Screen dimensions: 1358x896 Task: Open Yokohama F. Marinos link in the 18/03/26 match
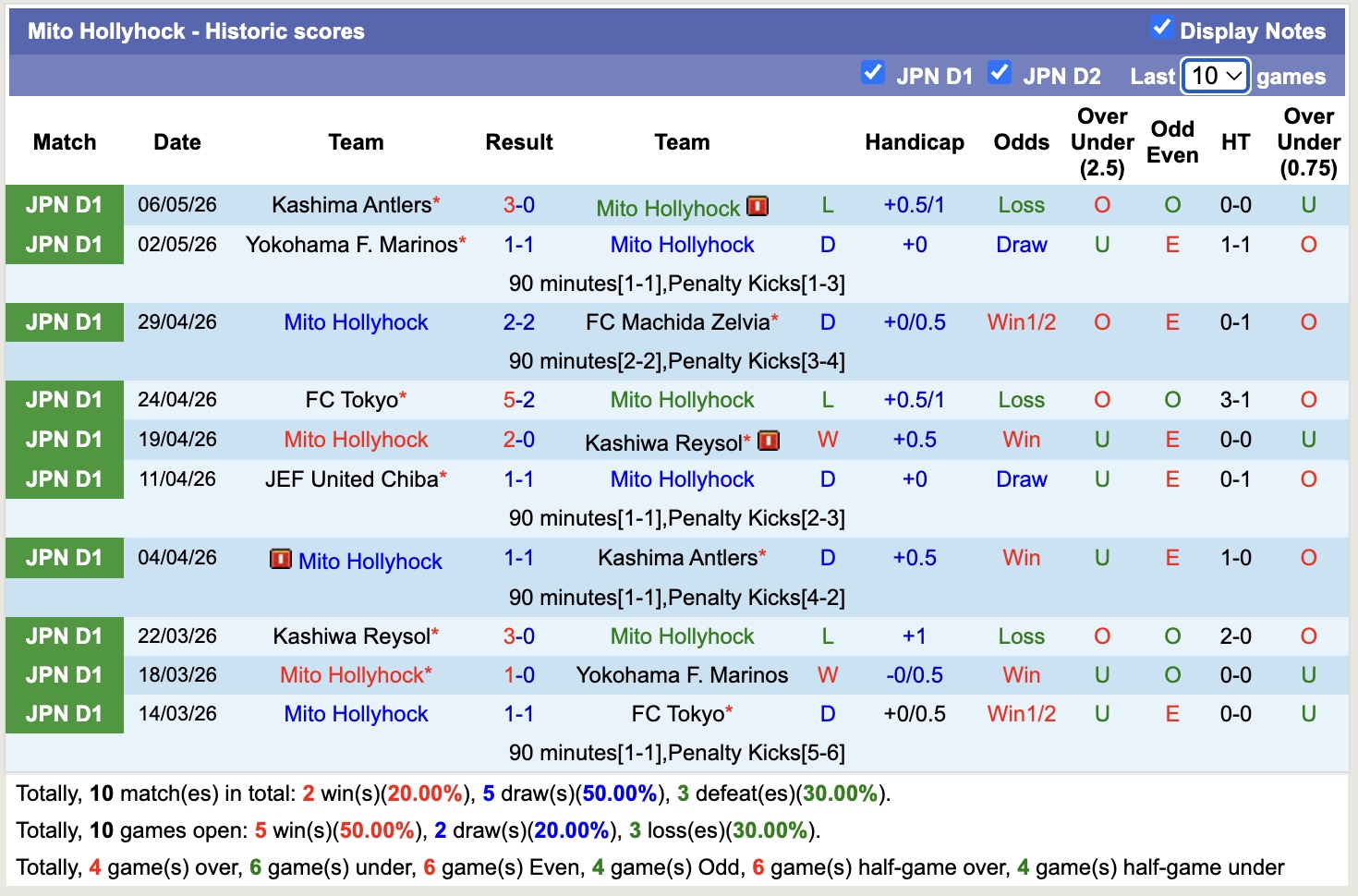coord(683,675)
